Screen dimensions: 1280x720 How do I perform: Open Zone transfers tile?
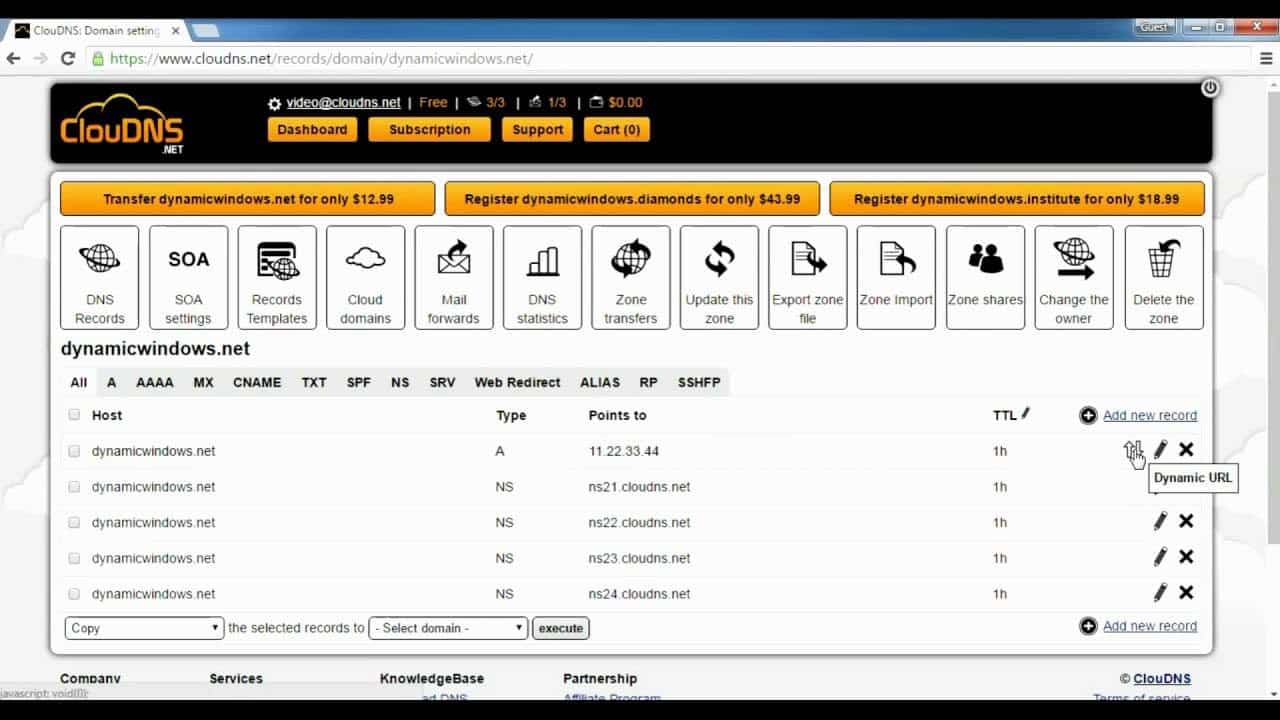(x=631, y=277)
